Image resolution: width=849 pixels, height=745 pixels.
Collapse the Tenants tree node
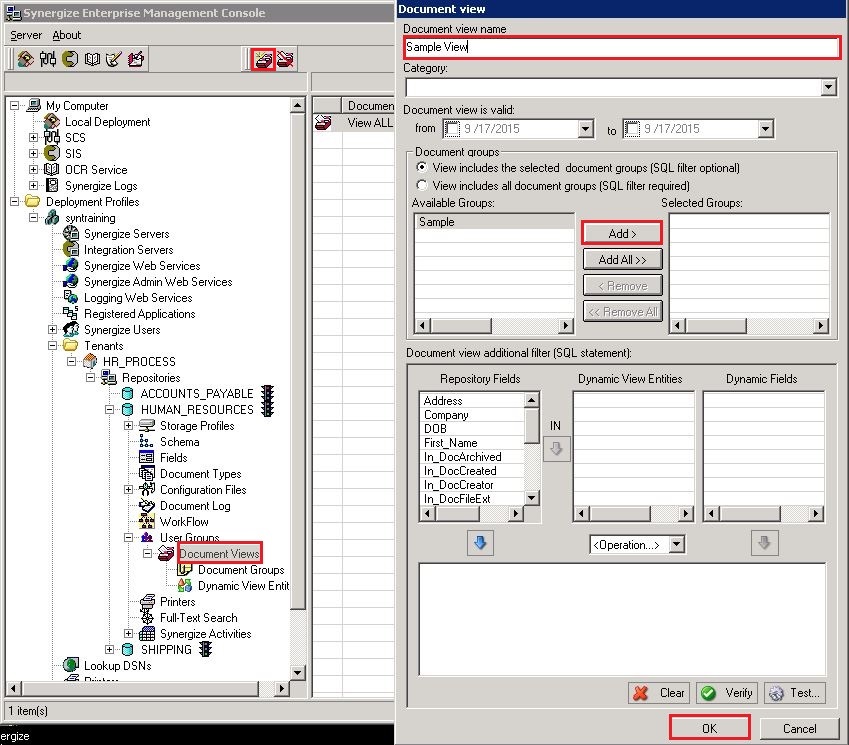(53, 345)
